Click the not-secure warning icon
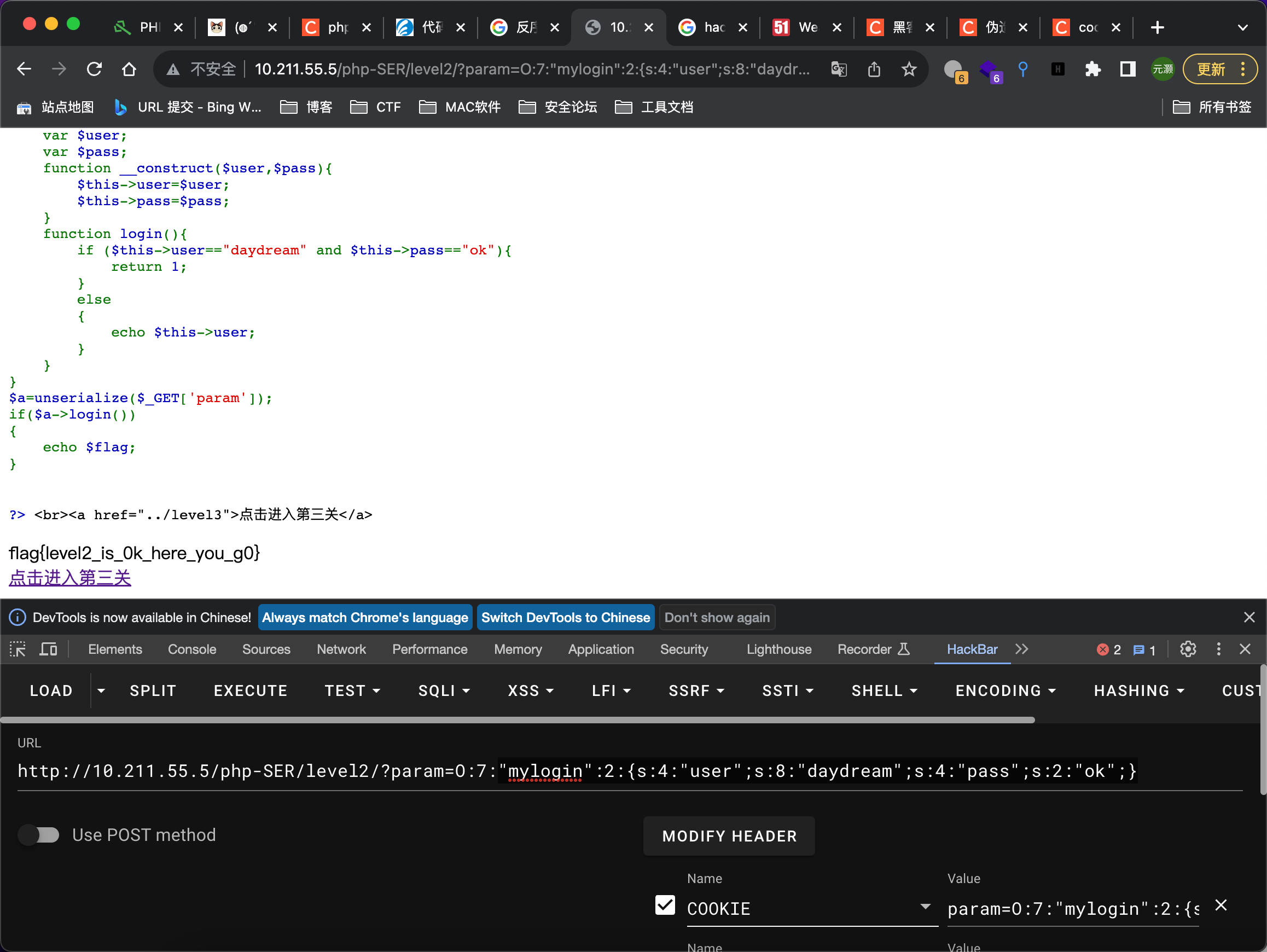This screenshot has width=1267, height=952. click(172, 69)
